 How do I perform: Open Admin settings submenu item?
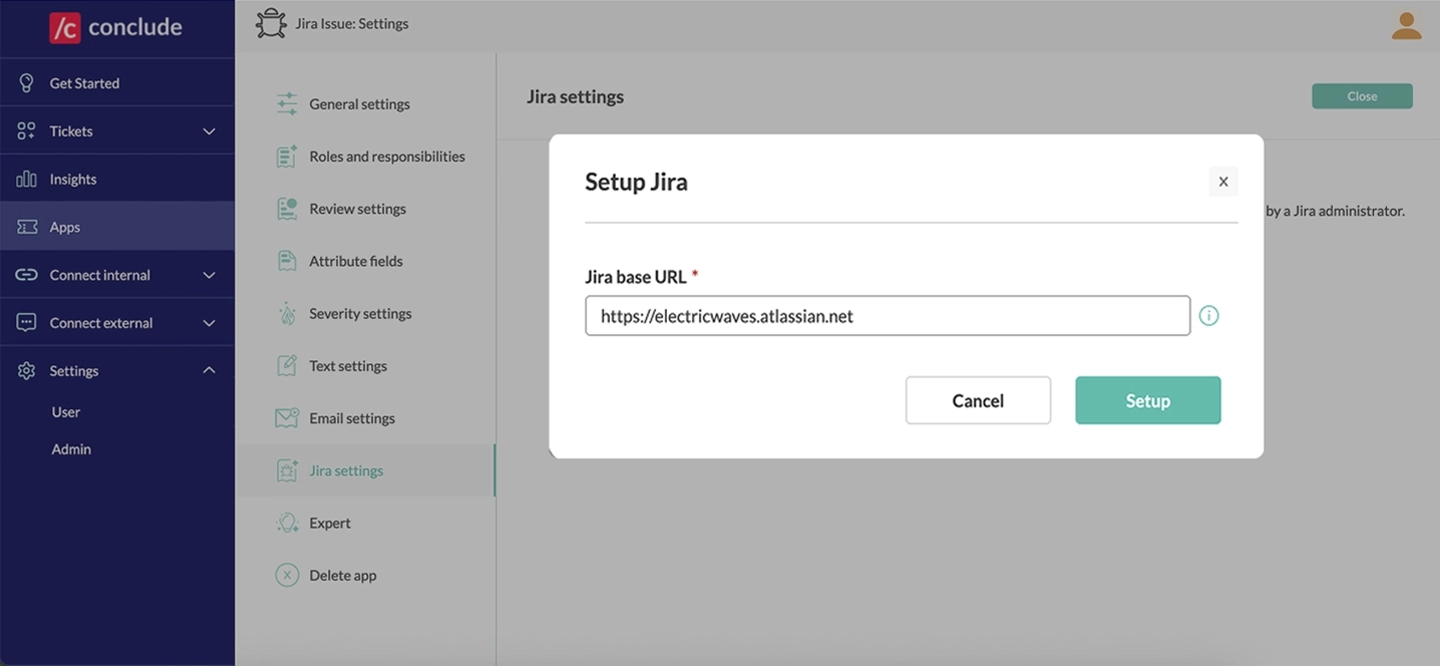click(71, 449)
